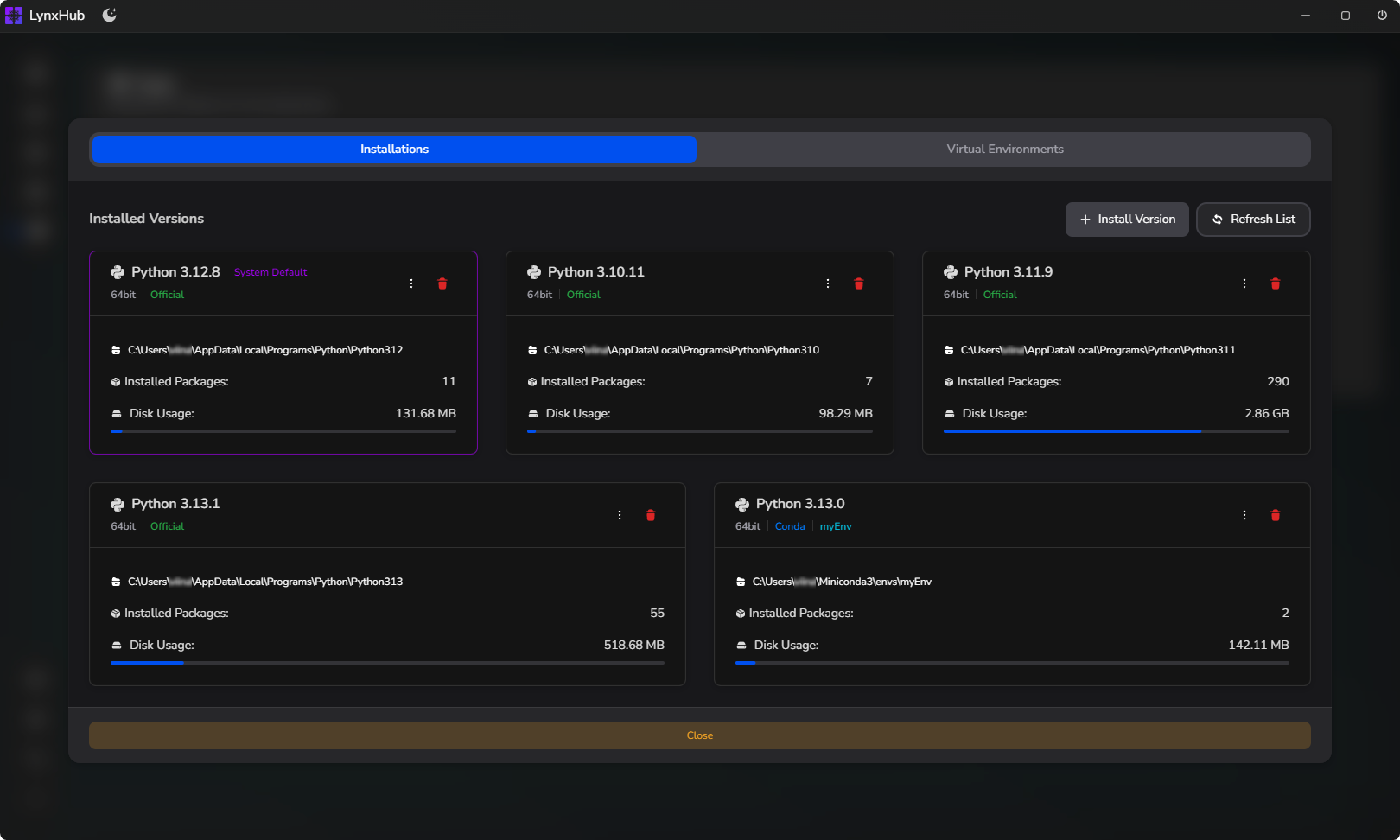Refresh the installed versions list

coord(1253,220)
